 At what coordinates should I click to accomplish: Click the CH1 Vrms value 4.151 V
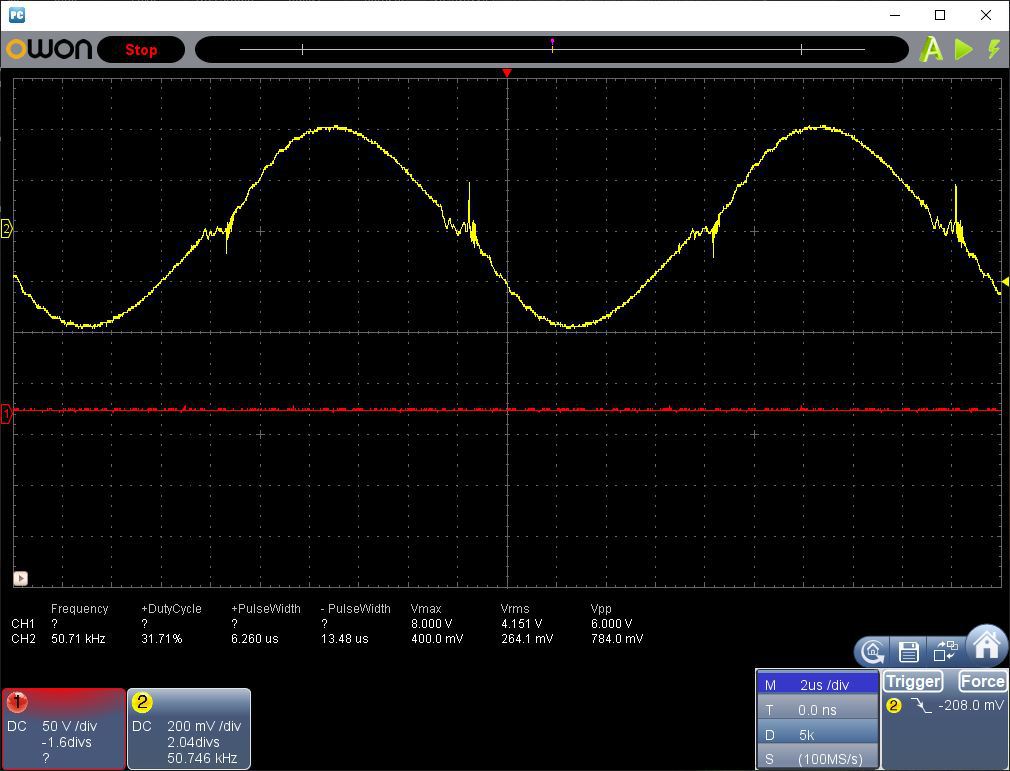pos(521,623)
